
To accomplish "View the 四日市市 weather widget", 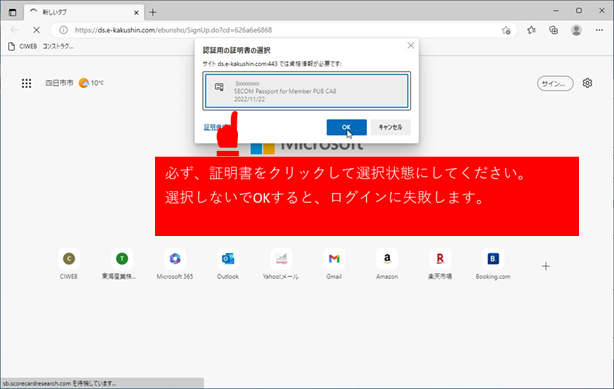I will coord(74,83).
